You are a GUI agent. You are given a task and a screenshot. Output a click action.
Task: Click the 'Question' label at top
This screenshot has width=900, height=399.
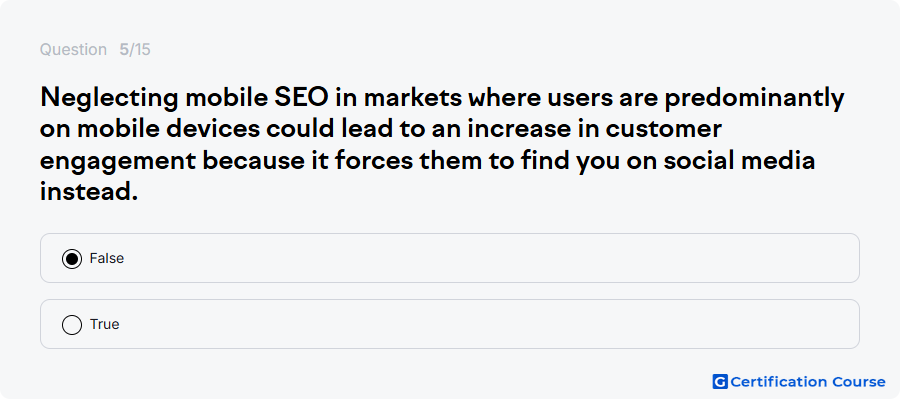(73, 50)
